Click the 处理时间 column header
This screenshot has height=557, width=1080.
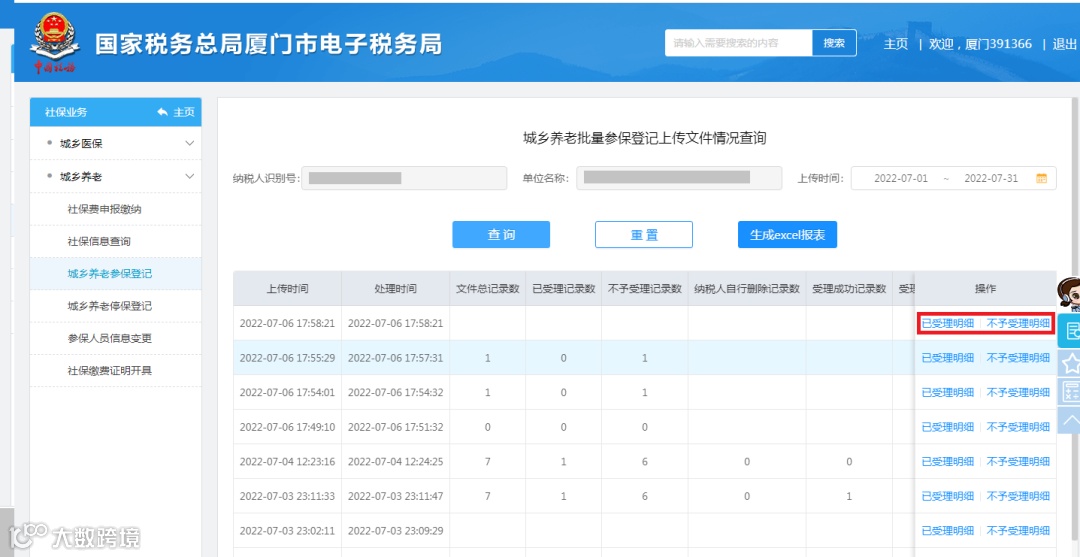395,288
